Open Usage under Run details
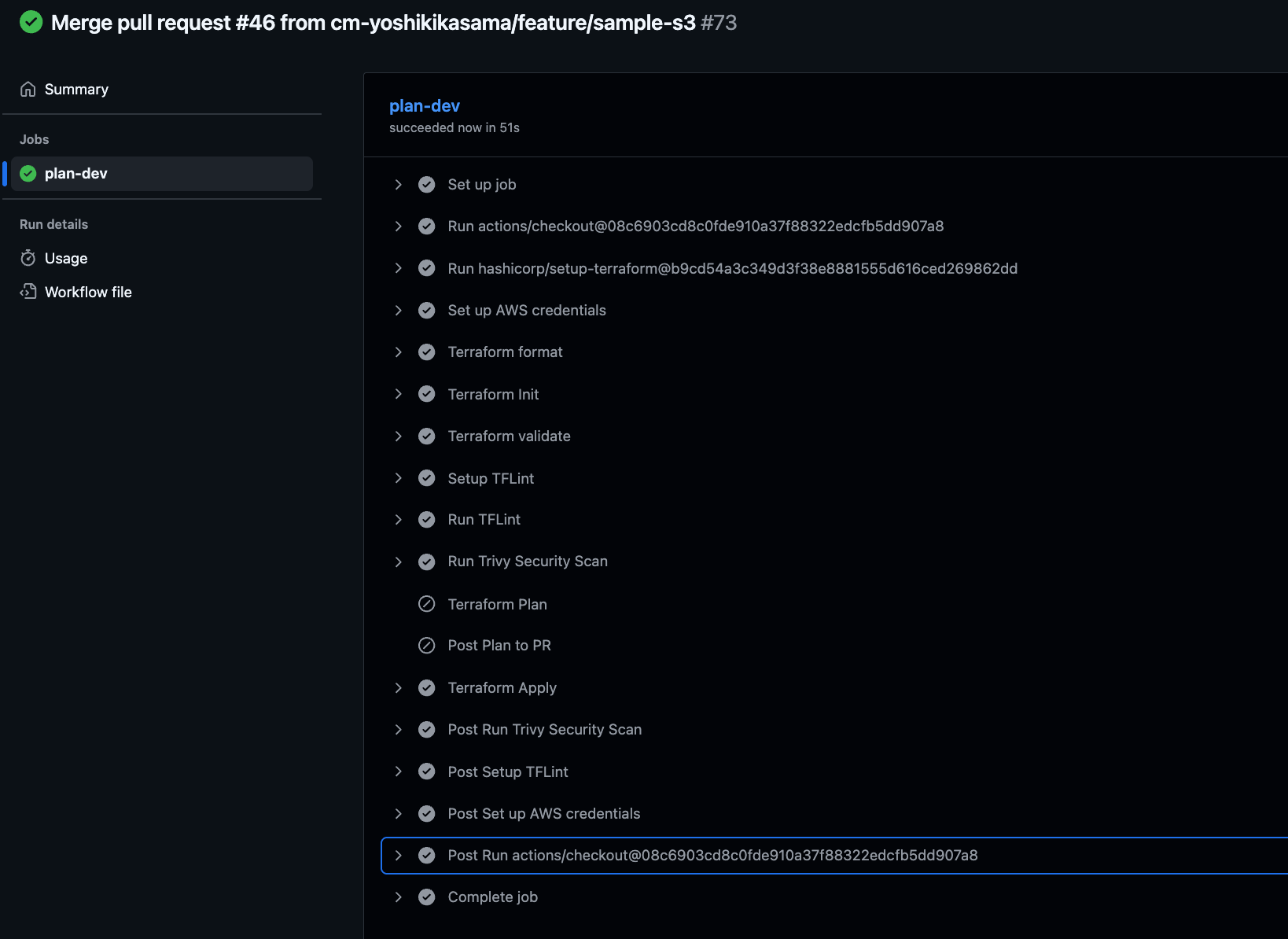 click(66, 259)
